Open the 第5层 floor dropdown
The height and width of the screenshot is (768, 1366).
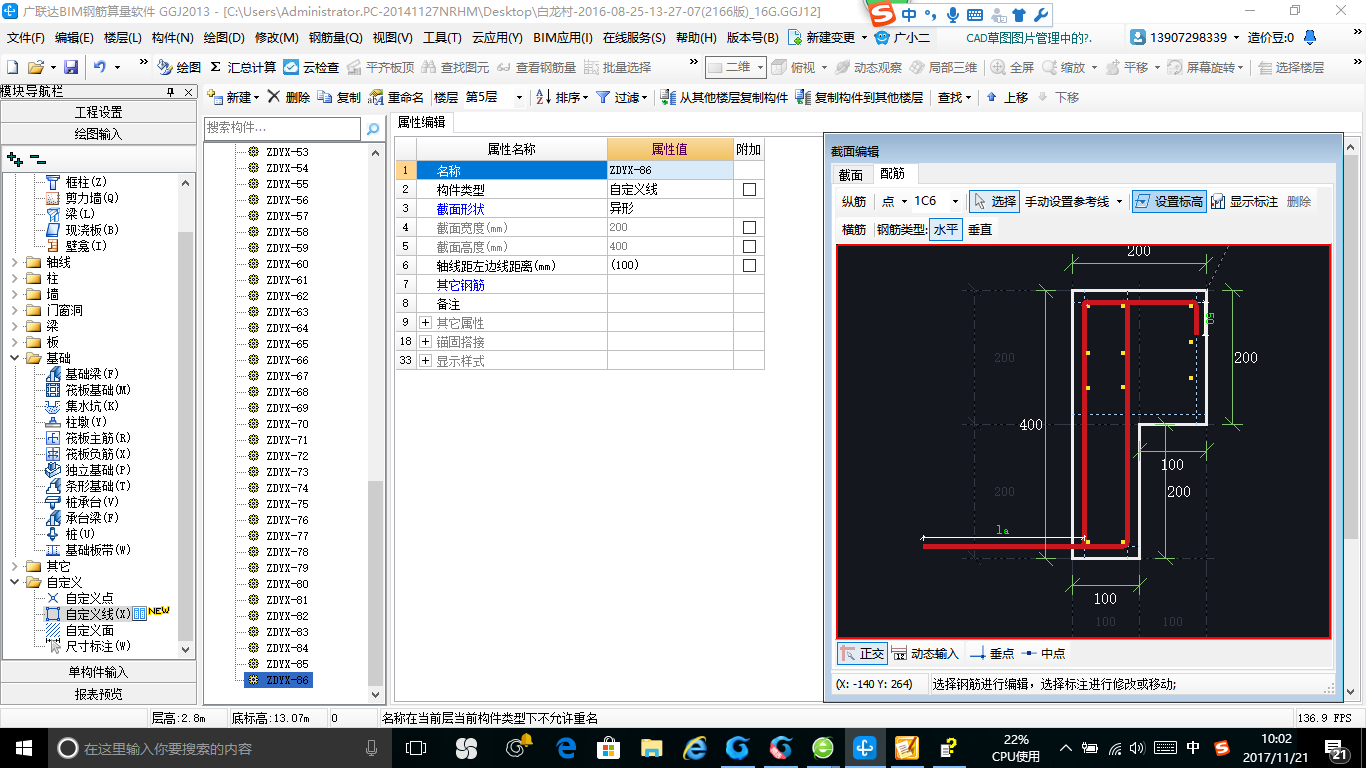pos(519,97)
